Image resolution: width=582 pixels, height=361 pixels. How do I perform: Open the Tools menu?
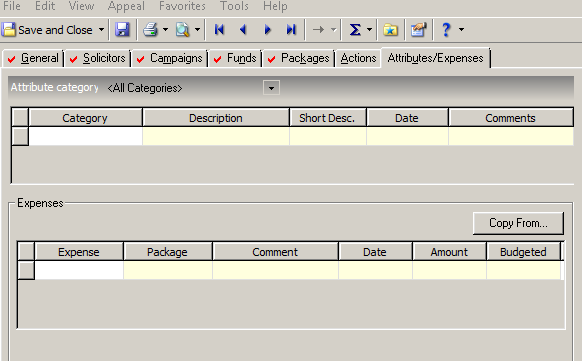click(234, 6)
